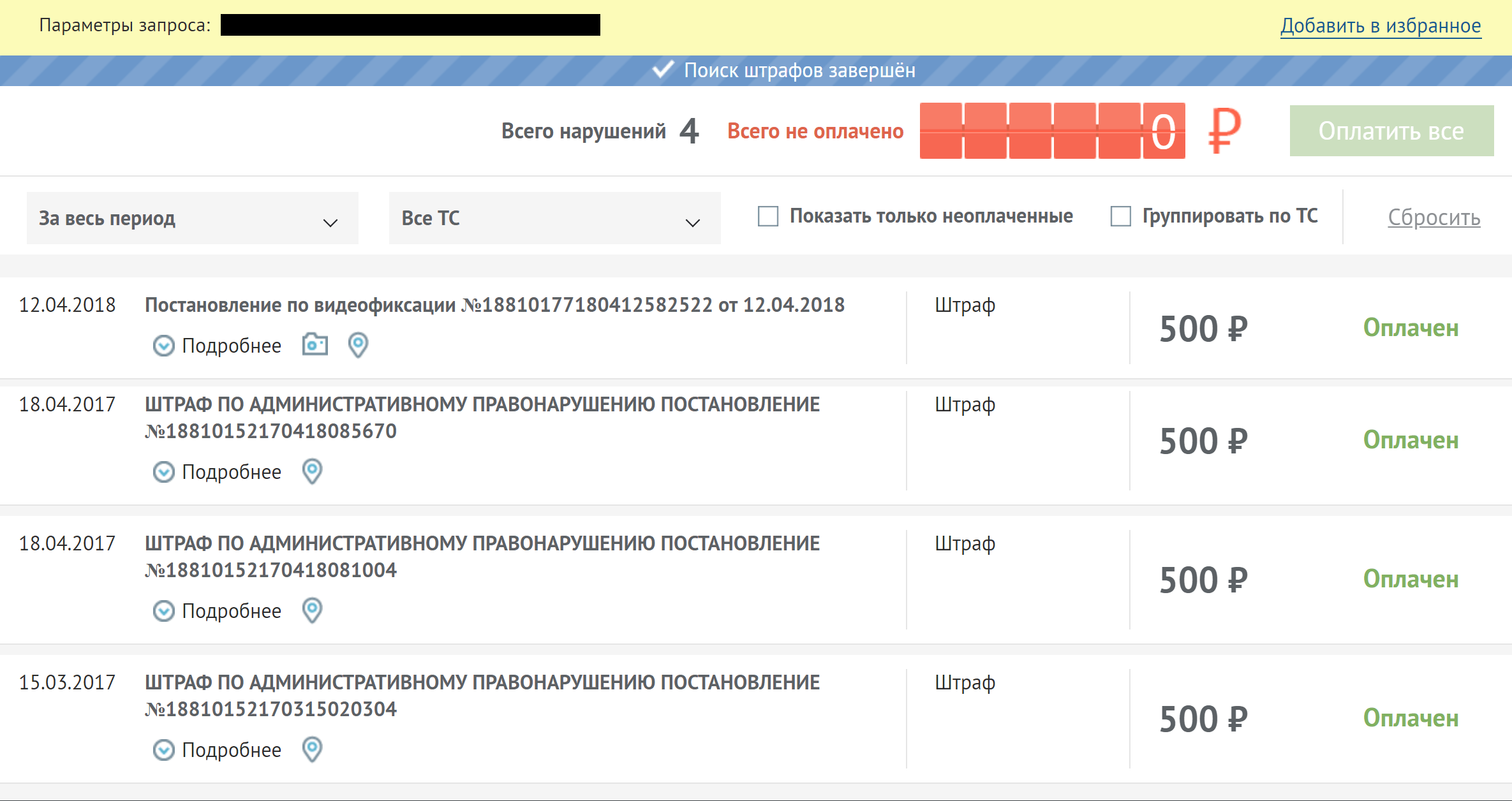Screen dimensions: 1512x801
Task: Click 'Оплачен' status of the 15.03.2017 fine
Action: pyautogui.click(x=1411, y=718)
